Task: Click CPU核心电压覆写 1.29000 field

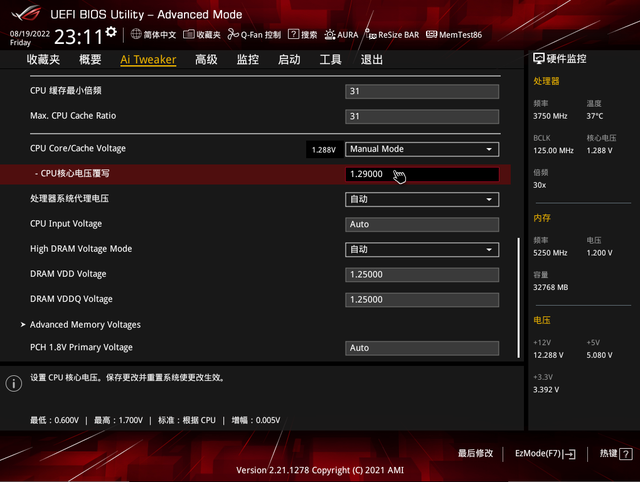Action: [422, 174]
